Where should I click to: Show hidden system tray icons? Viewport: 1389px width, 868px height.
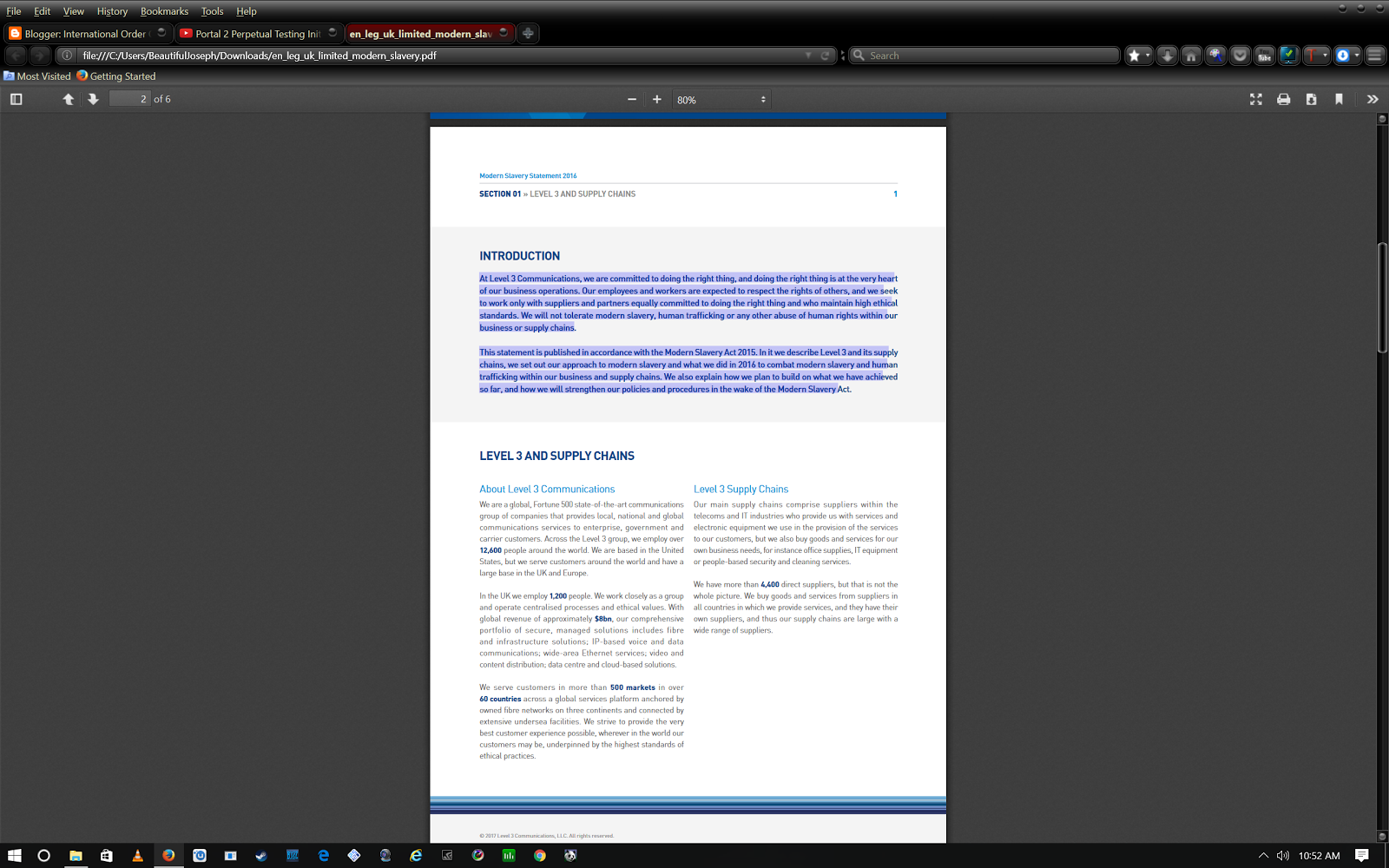coord(1263,855)
